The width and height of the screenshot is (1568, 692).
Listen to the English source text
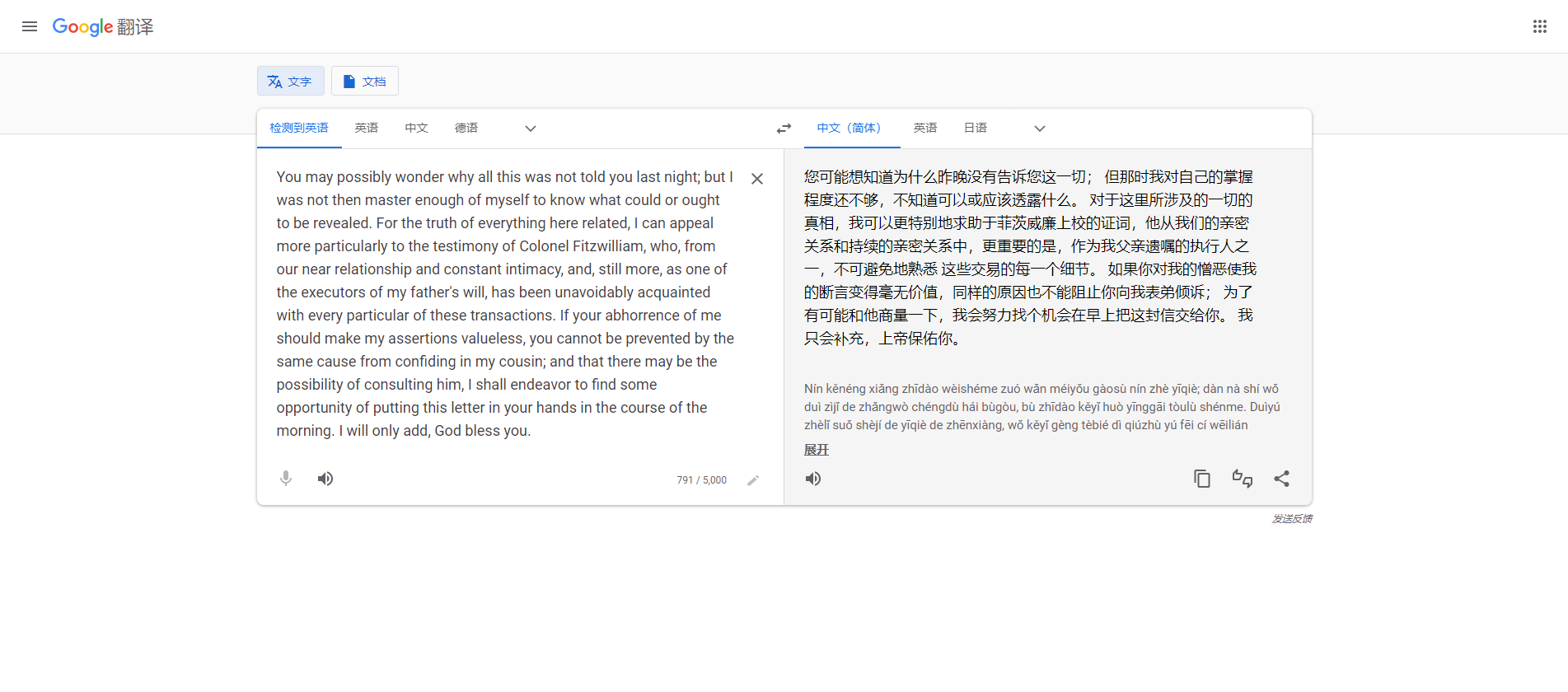tap(325, 479)
